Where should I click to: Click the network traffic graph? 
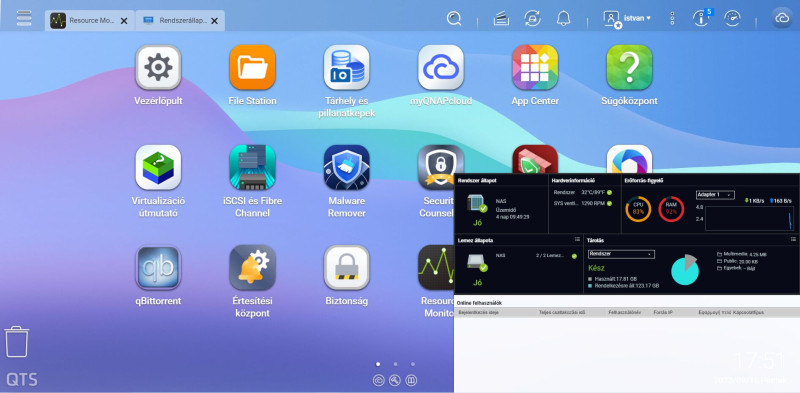point(749,218)
